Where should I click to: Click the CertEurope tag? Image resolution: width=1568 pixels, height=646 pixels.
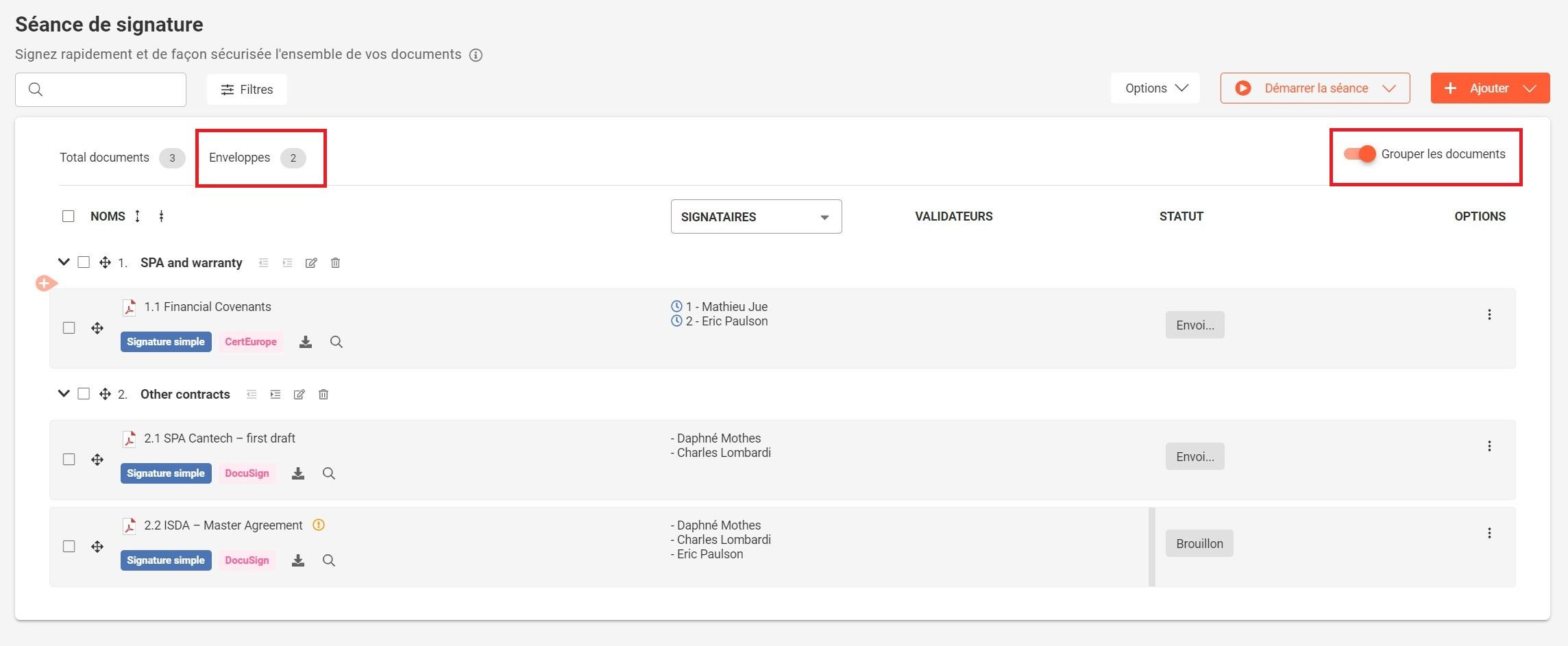click(x=251, y=342)
